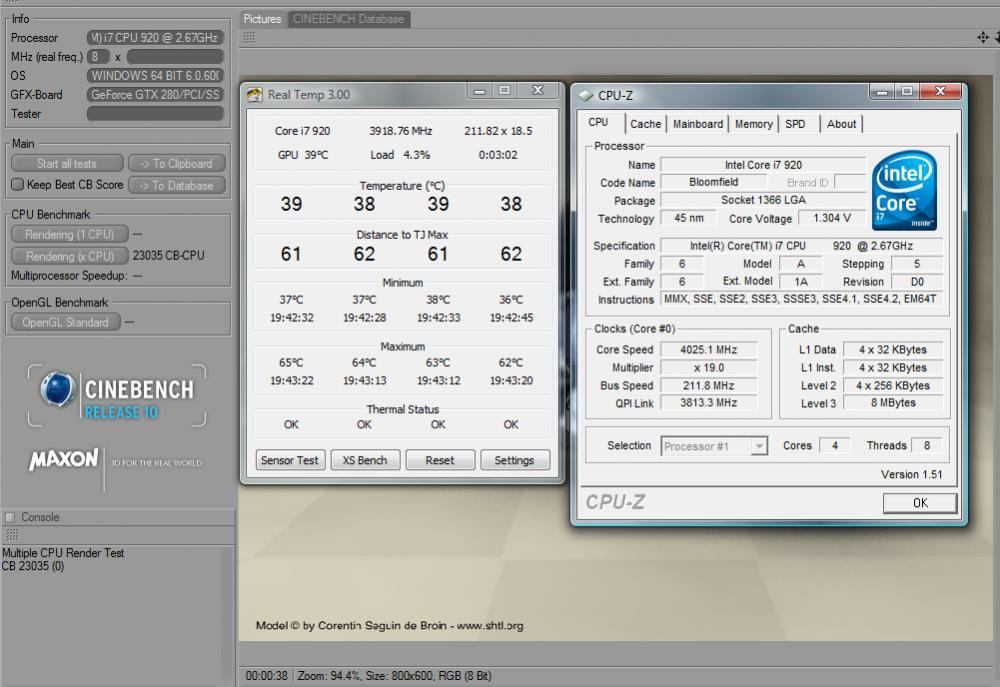Click the 3918.76 MHz reading in Real Temp
1000x687 pixels.
coord(401,131)
